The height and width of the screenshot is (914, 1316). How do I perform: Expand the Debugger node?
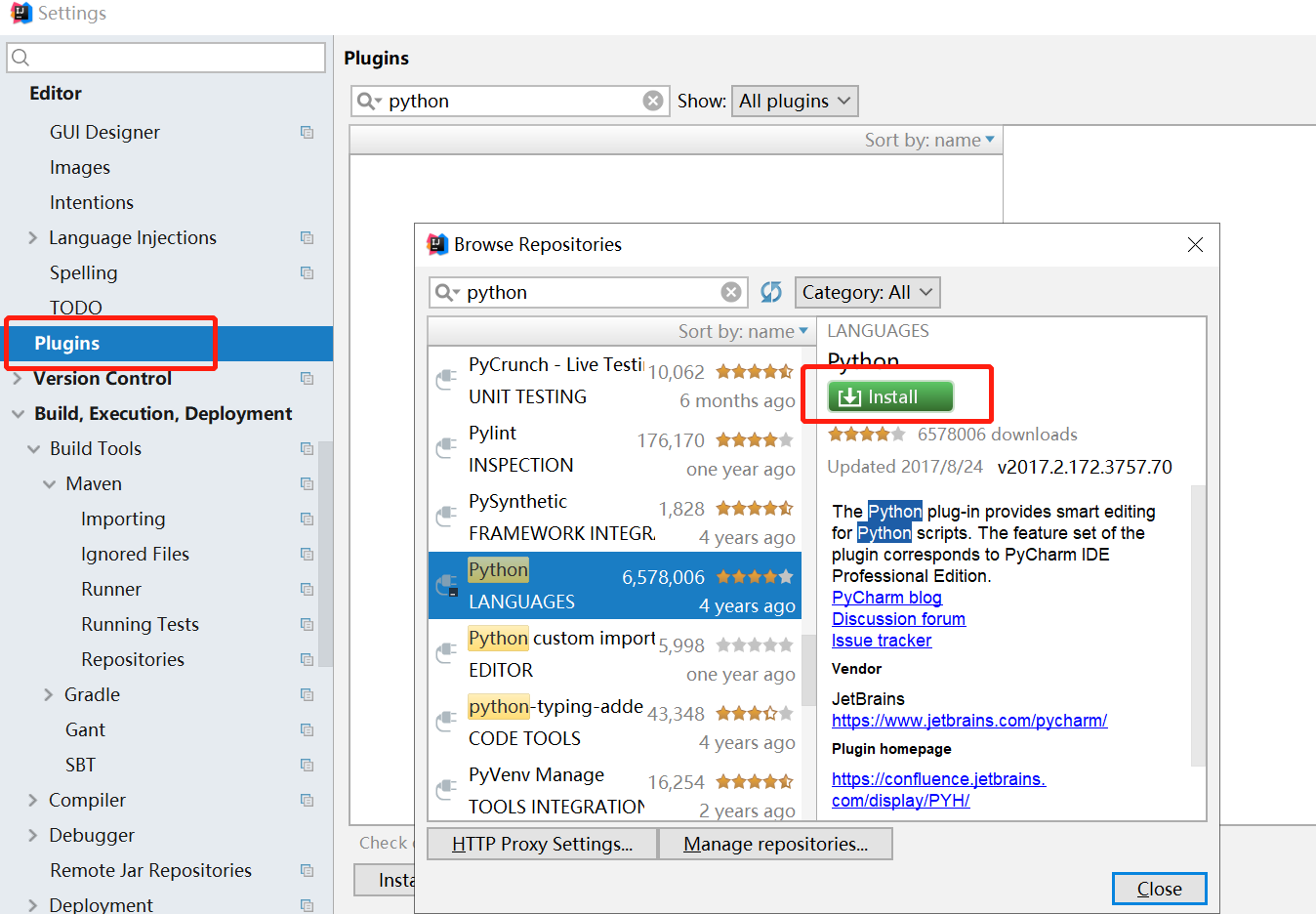[32, 835]
